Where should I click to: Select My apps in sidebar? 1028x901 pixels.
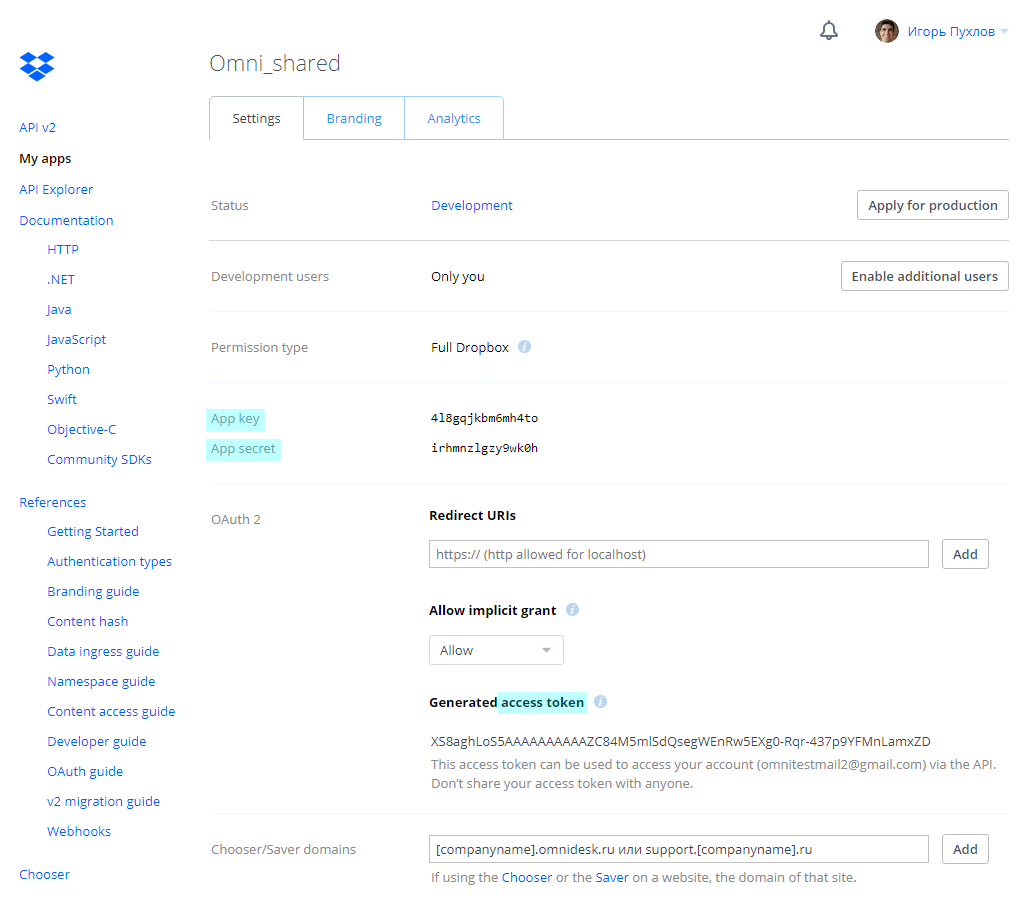click(45, 158)
